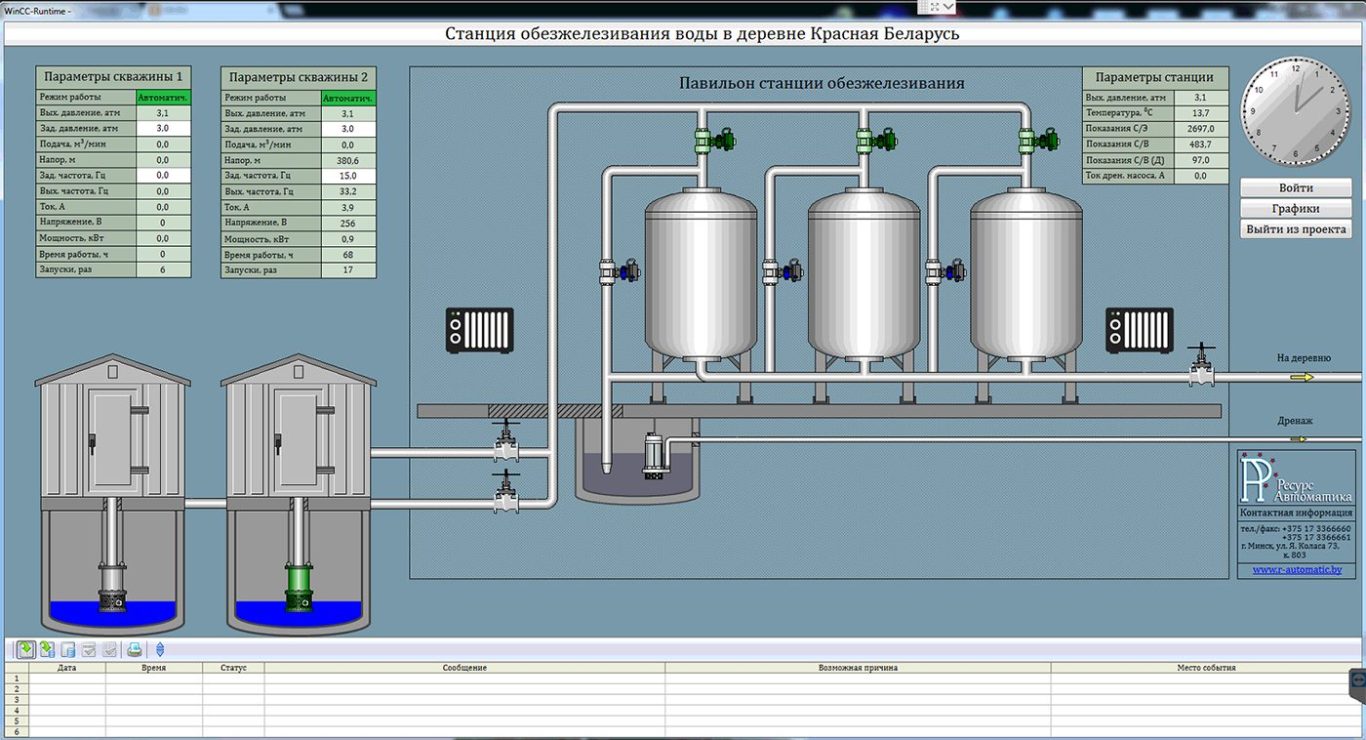The height and width of the screenshot is (740, 1366).
Task: Click the 'Статус' column header
Action: [x=234, y=667]
